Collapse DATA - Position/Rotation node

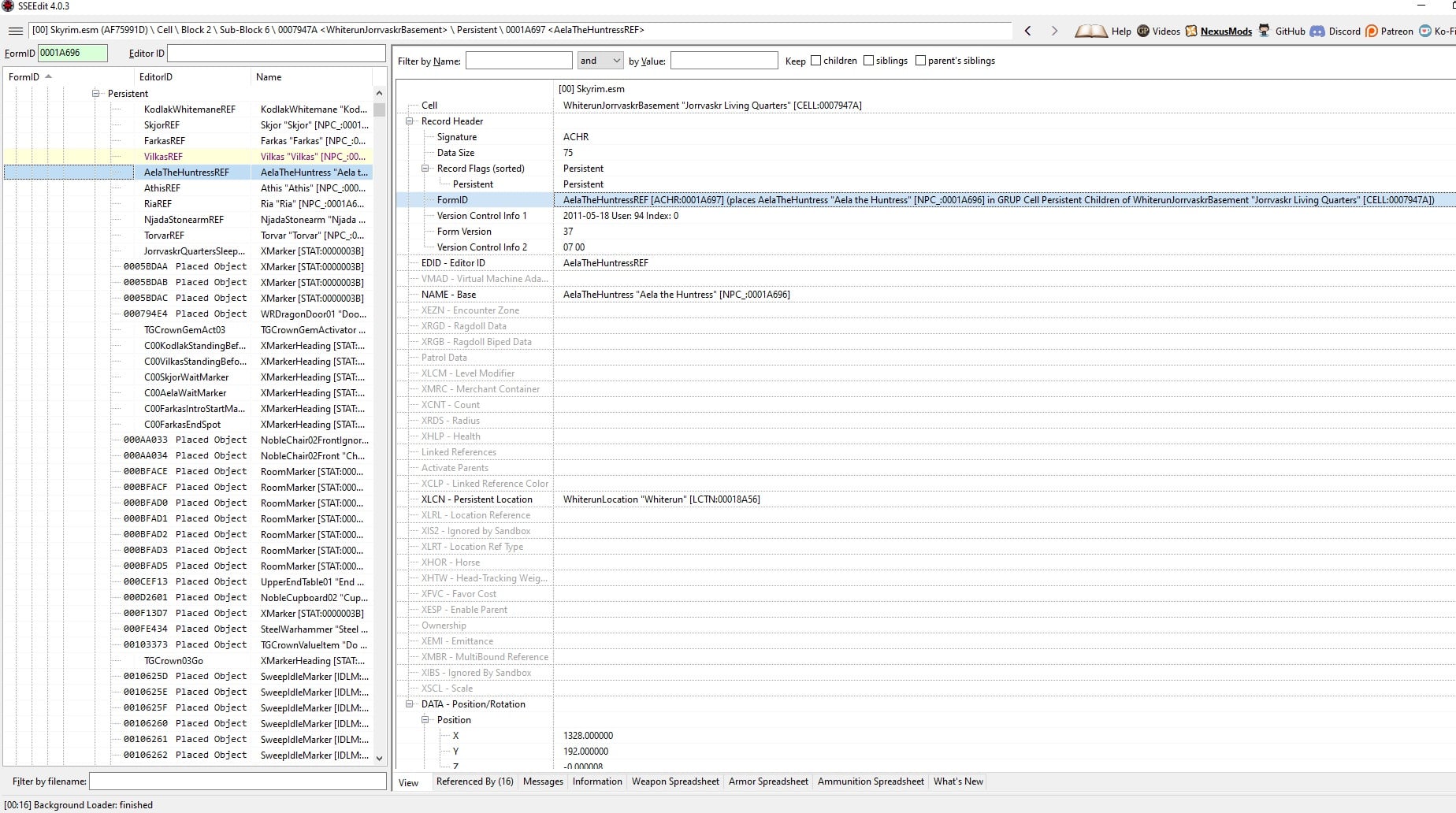[x=409, y=704]
